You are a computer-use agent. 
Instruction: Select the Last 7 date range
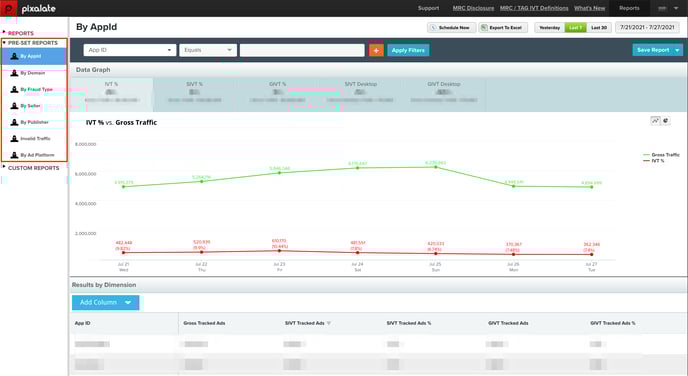pyautogui.click(x=575, y=28)
